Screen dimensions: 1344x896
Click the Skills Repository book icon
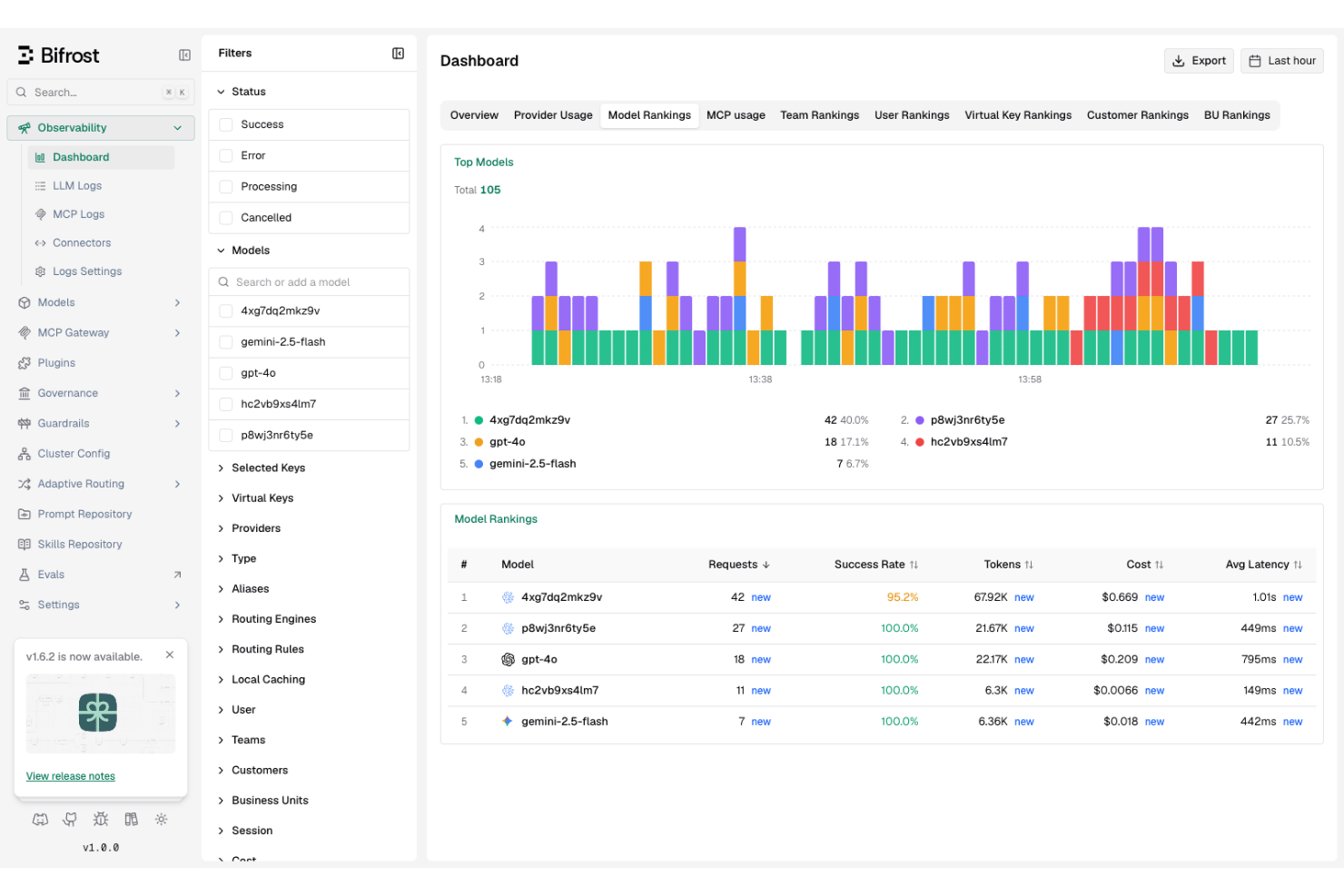pos(25,545)
